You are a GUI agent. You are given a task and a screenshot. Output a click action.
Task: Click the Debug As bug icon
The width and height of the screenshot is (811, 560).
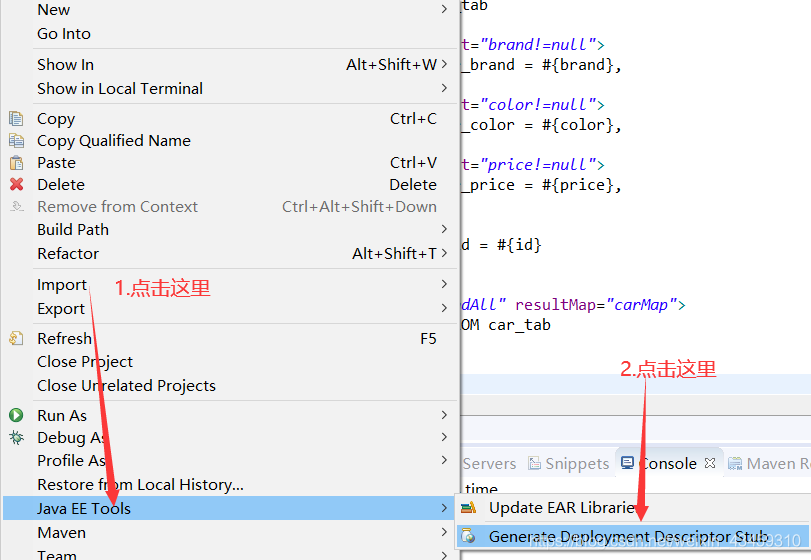coord(16,437)
